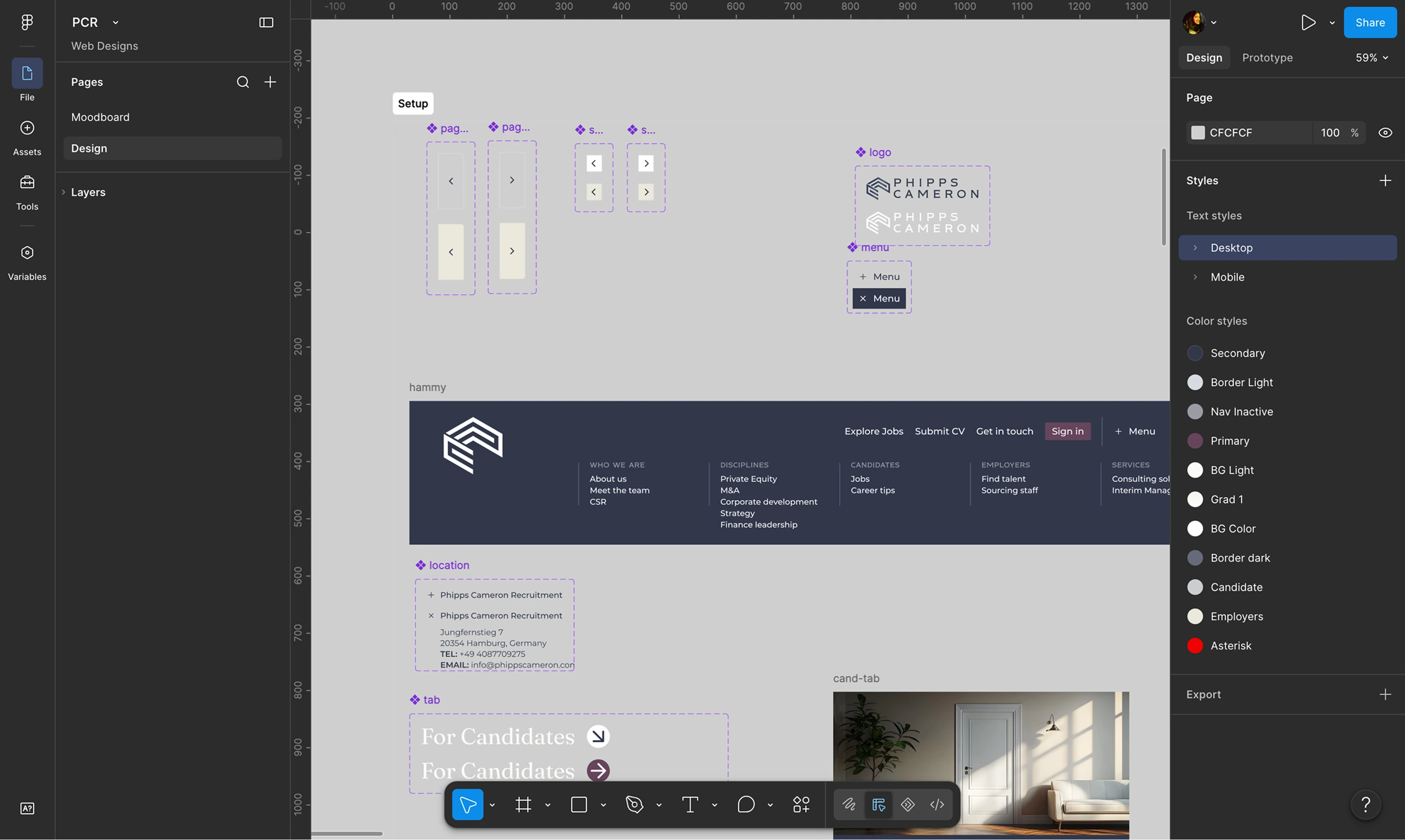Viewport: 1405px width, 840px height.
Task: Select the Rectangle shape tool
Action: 578,804
